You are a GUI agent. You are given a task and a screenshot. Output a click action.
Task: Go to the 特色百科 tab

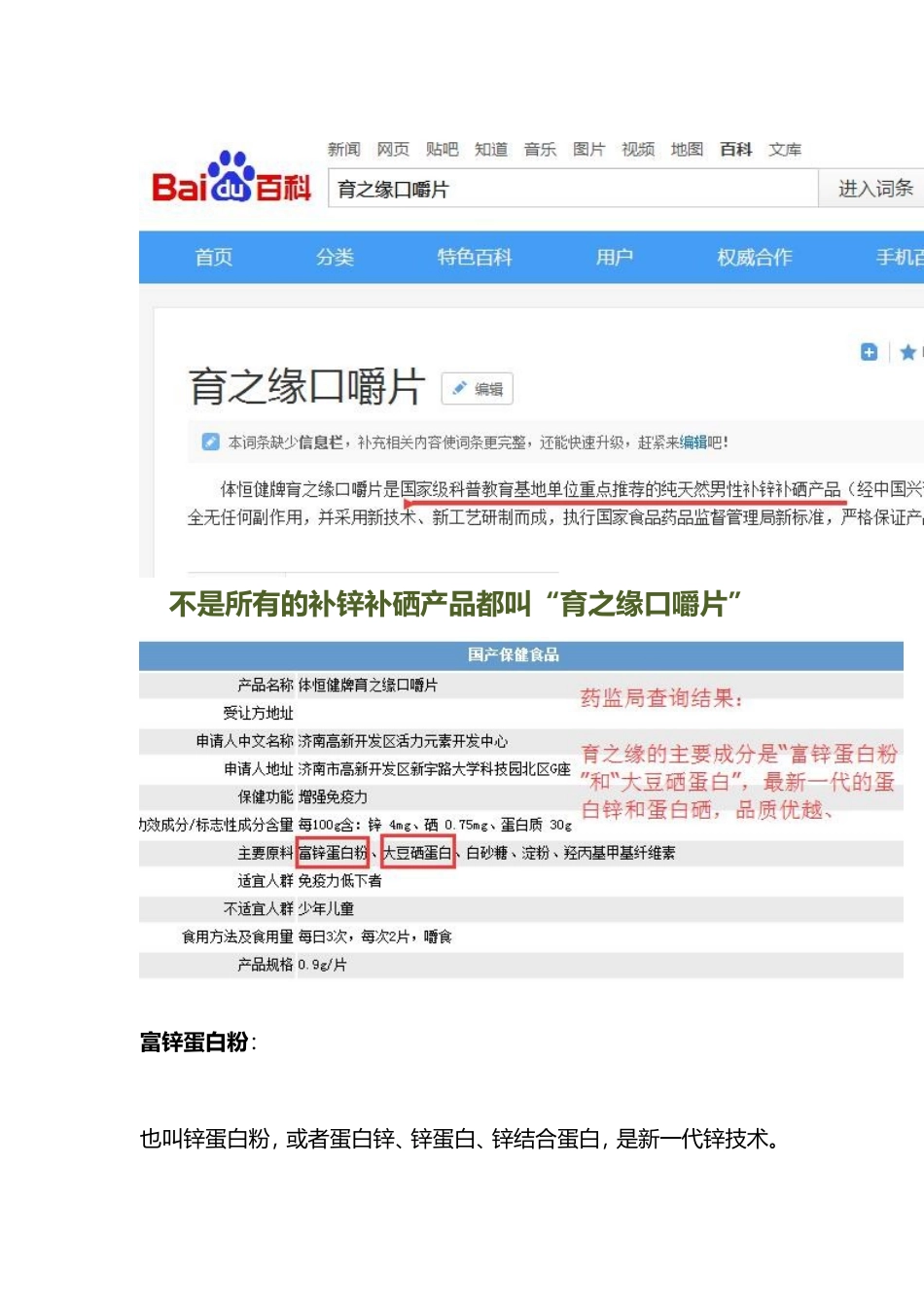475,257
